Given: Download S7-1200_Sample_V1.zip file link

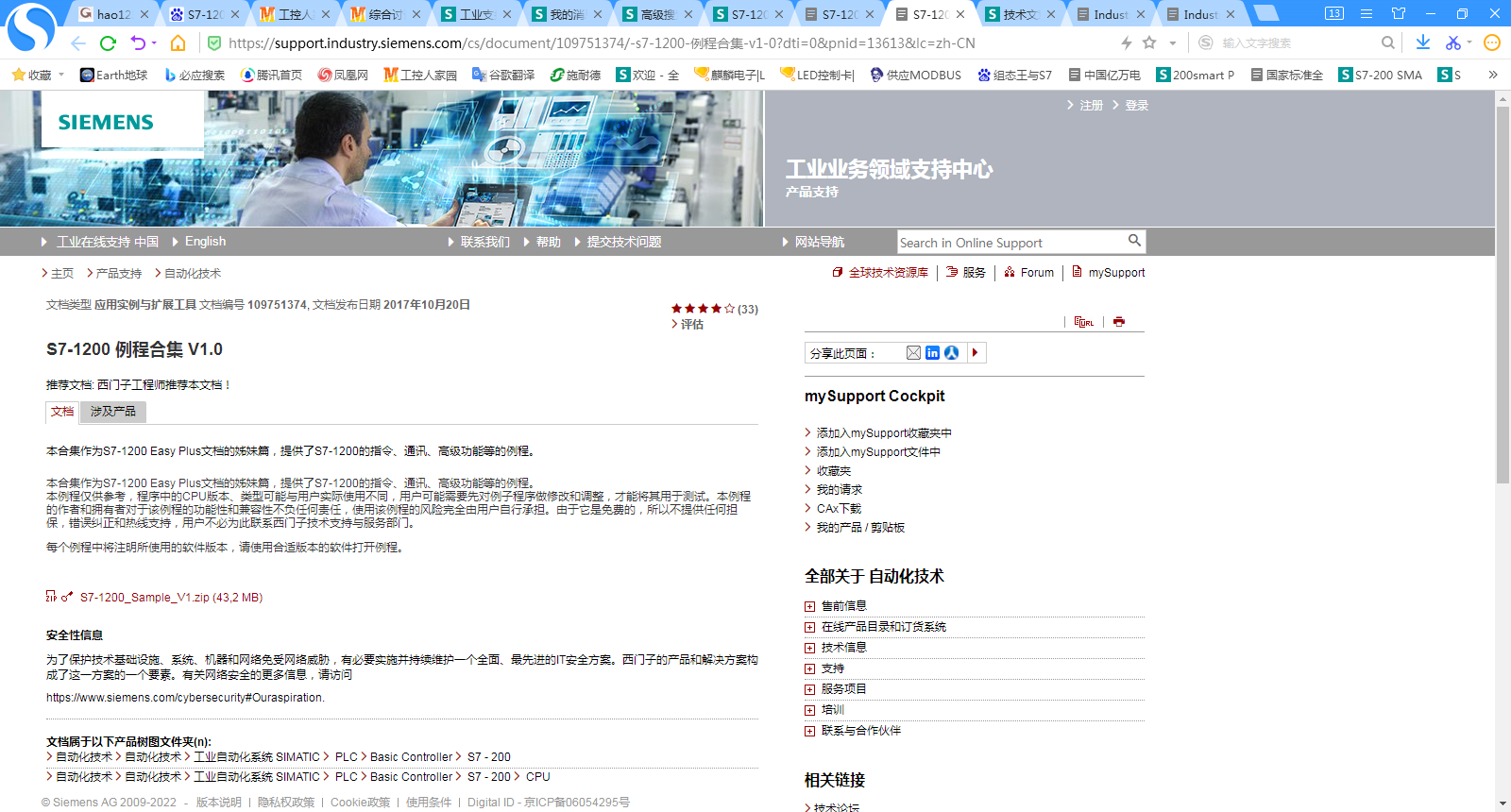Looking at the screenshot, I should [171, 598].
